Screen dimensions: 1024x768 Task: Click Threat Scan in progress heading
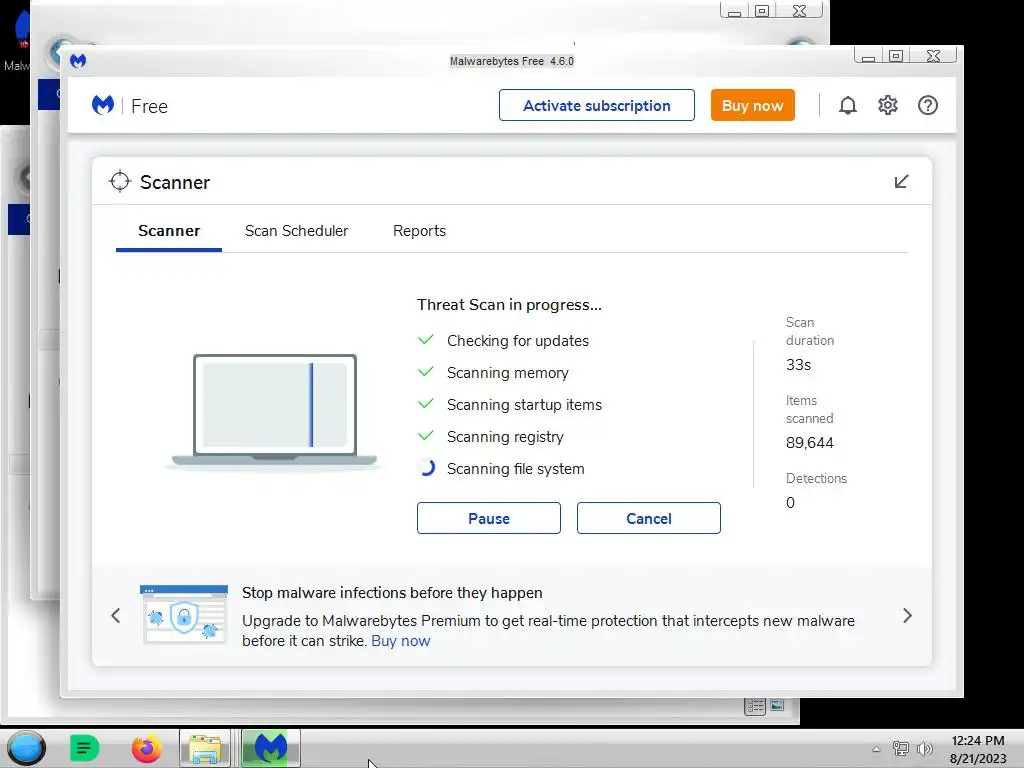tap(509, 305)
